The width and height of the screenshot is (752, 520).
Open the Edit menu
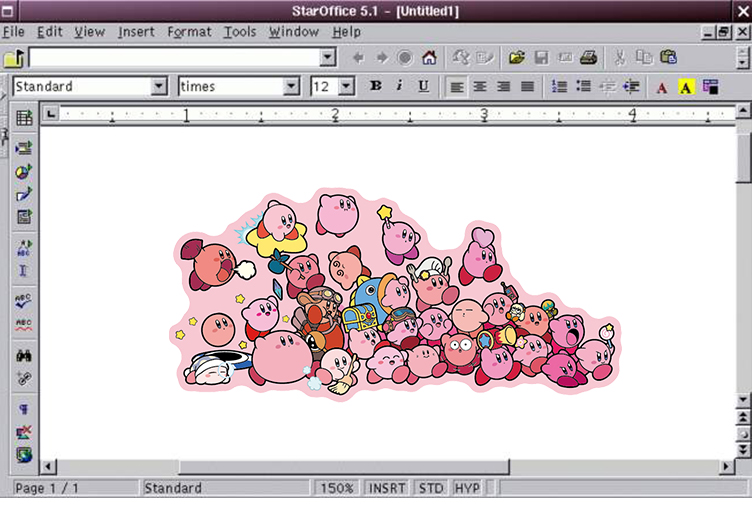pyautogui.click(x=50, y=32)
